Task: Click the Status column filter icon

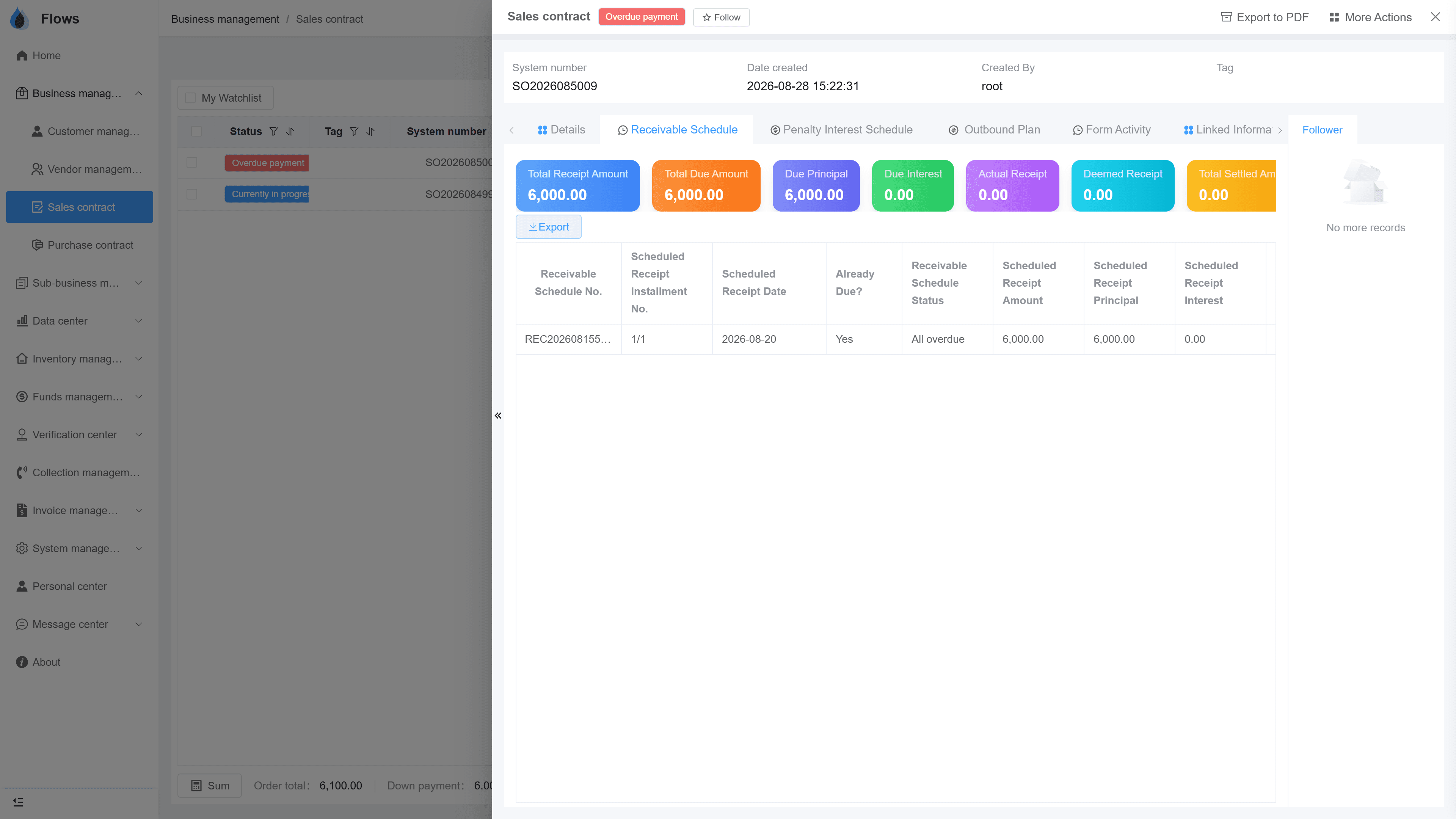Action: tap(273, 131)
